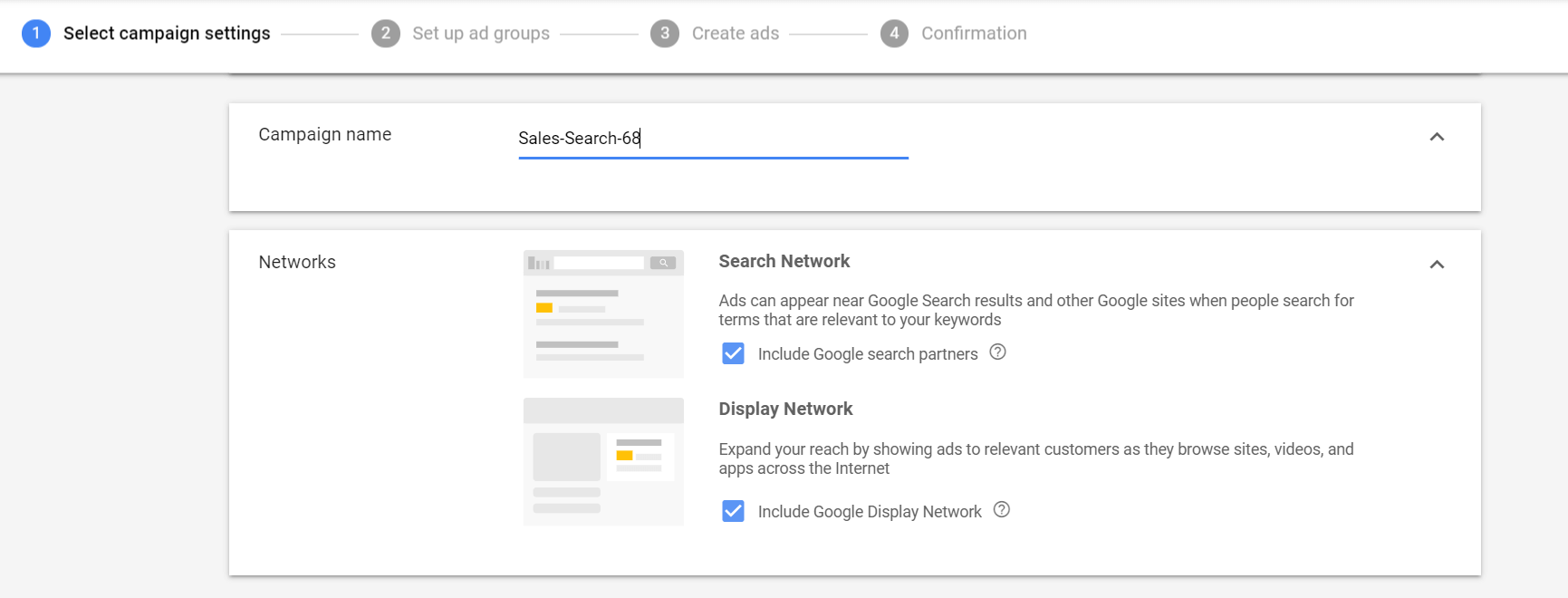Uncheck Include Google Display Network
1568x598 pixels.
coord(733,511)
